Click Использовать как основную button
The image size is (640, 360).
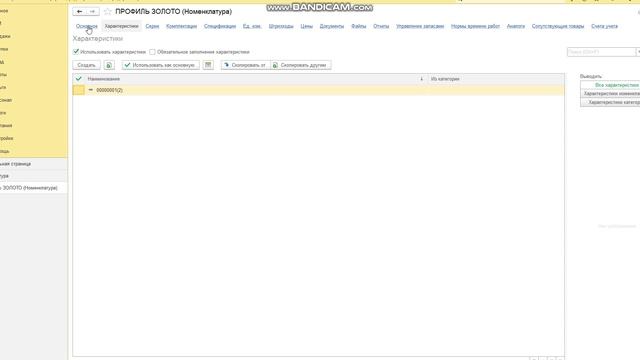pos(160,65)
